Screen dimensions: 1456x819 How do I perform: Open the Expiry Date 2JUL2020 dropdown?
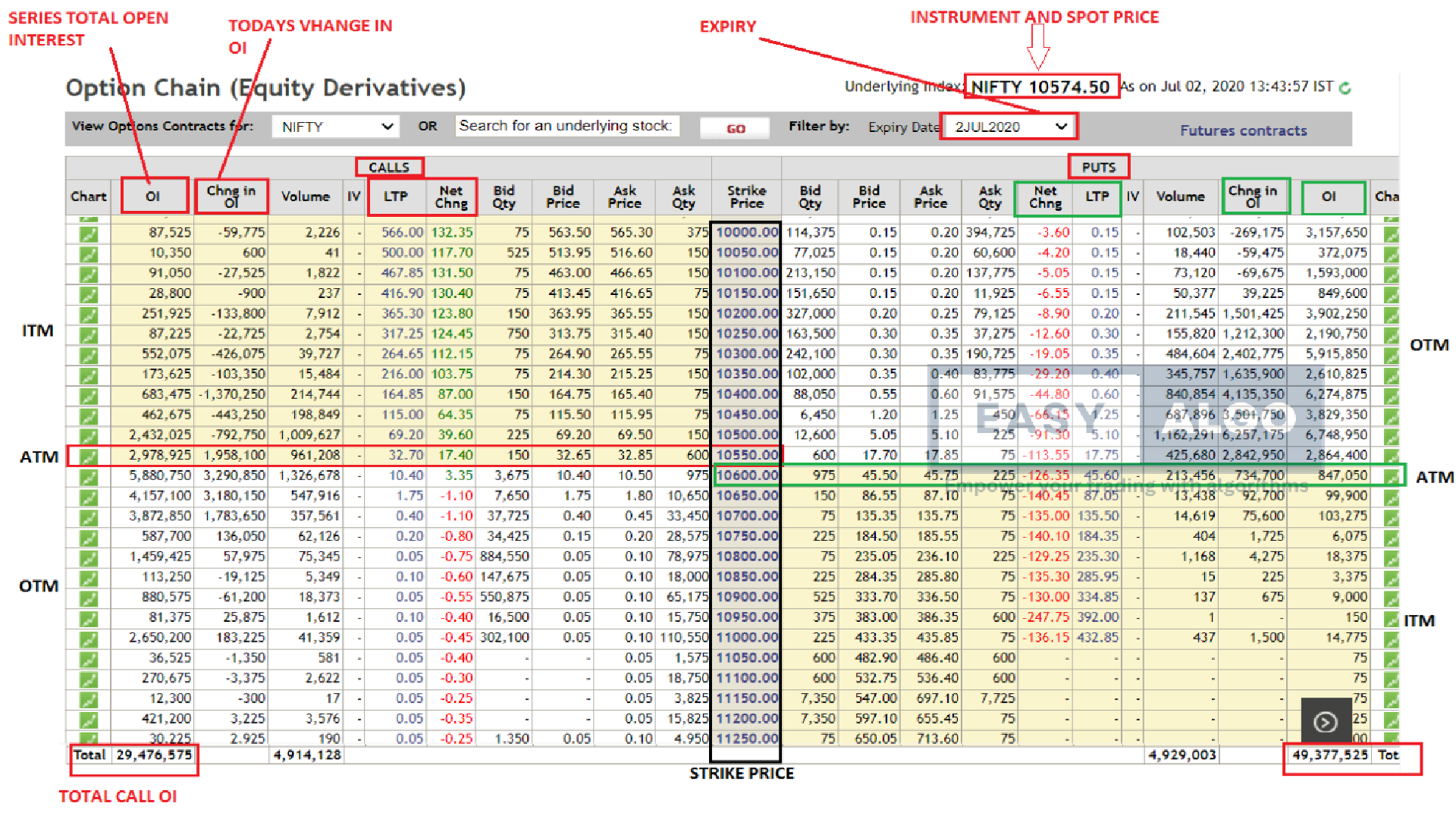click(x=1009, y=127)
